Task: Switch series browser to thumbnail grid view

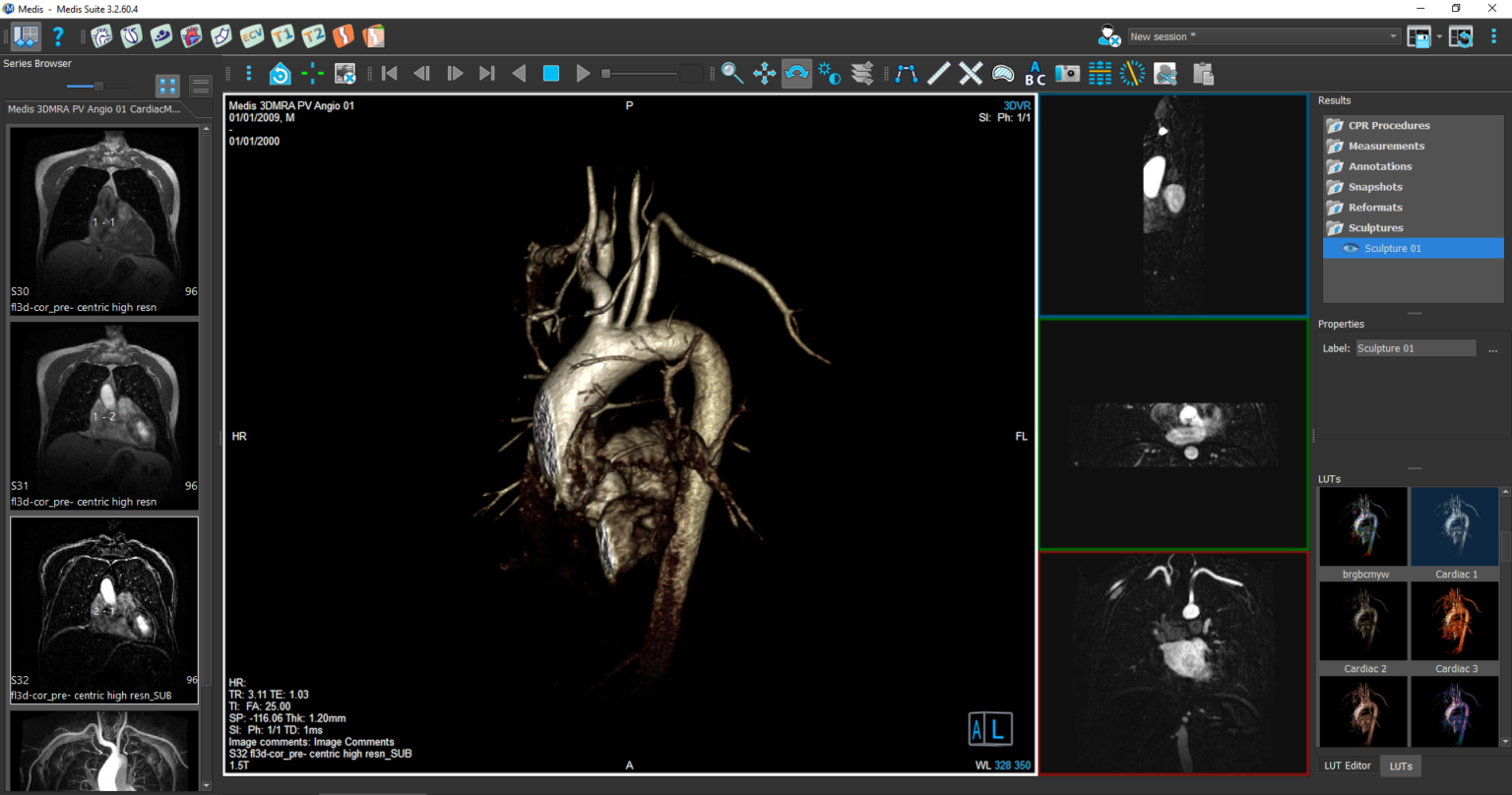Action: point(168,87)
